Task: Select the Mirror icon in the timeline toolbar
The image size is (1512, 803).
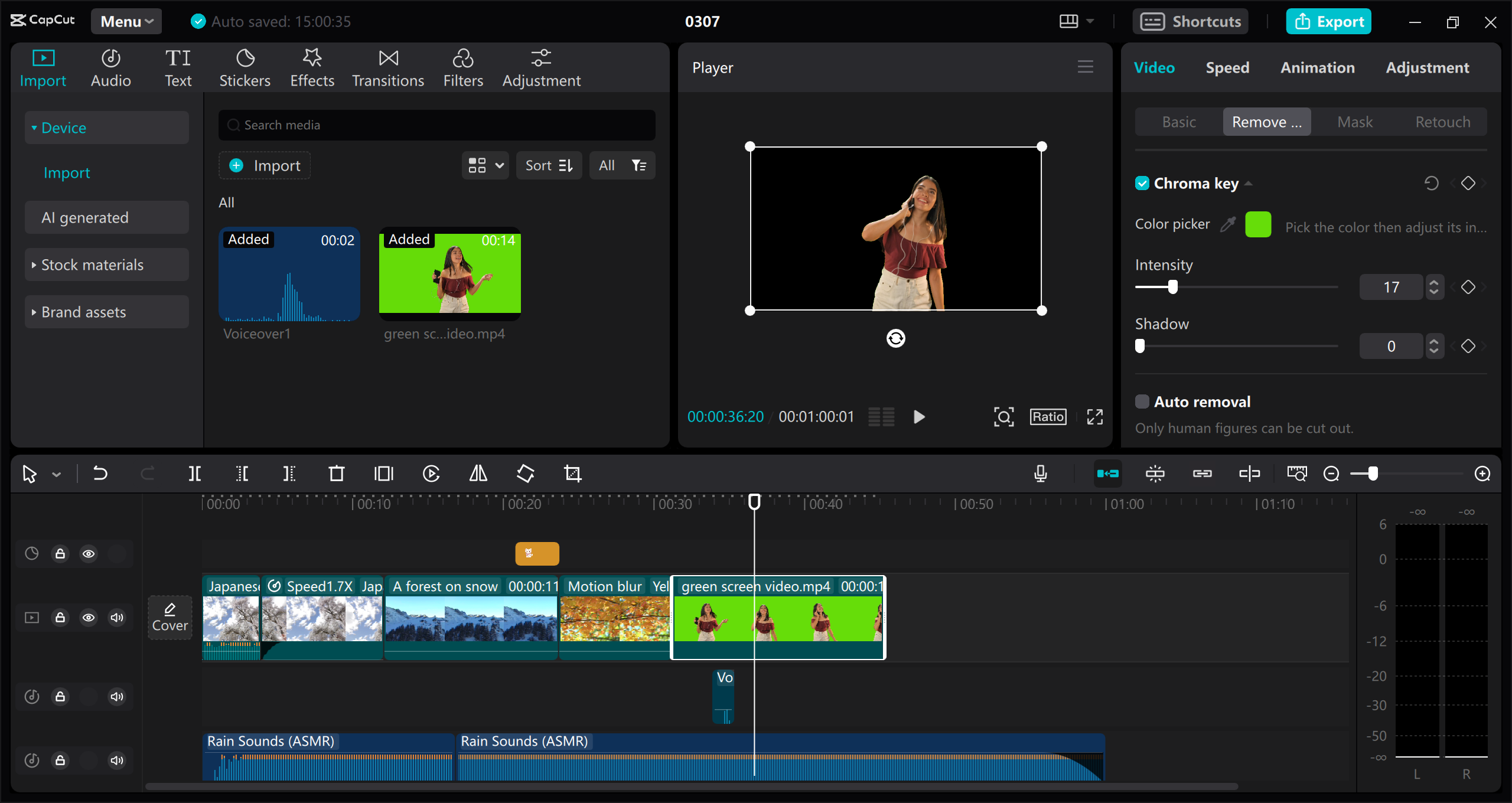Action: [477, 473]
